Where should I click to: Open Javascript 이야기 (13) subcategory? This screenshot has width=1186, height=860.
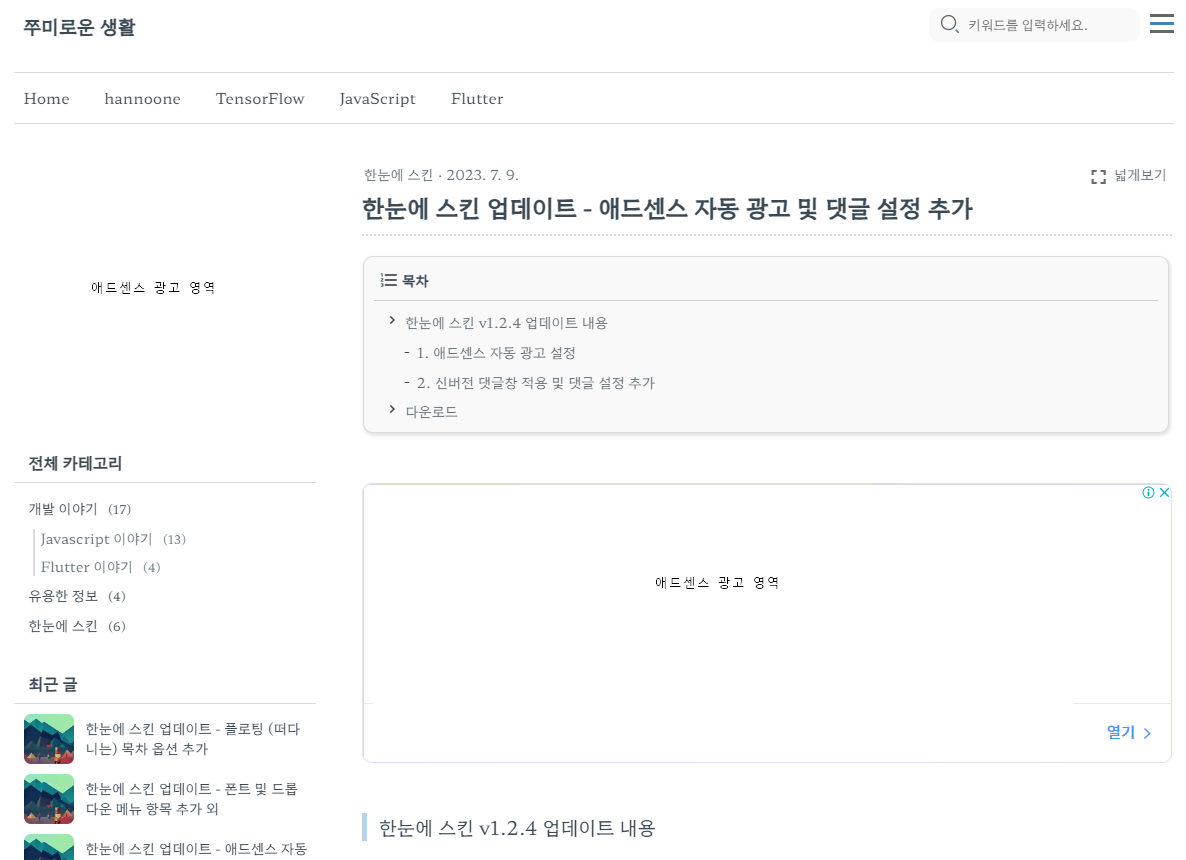tap(113, 539)
